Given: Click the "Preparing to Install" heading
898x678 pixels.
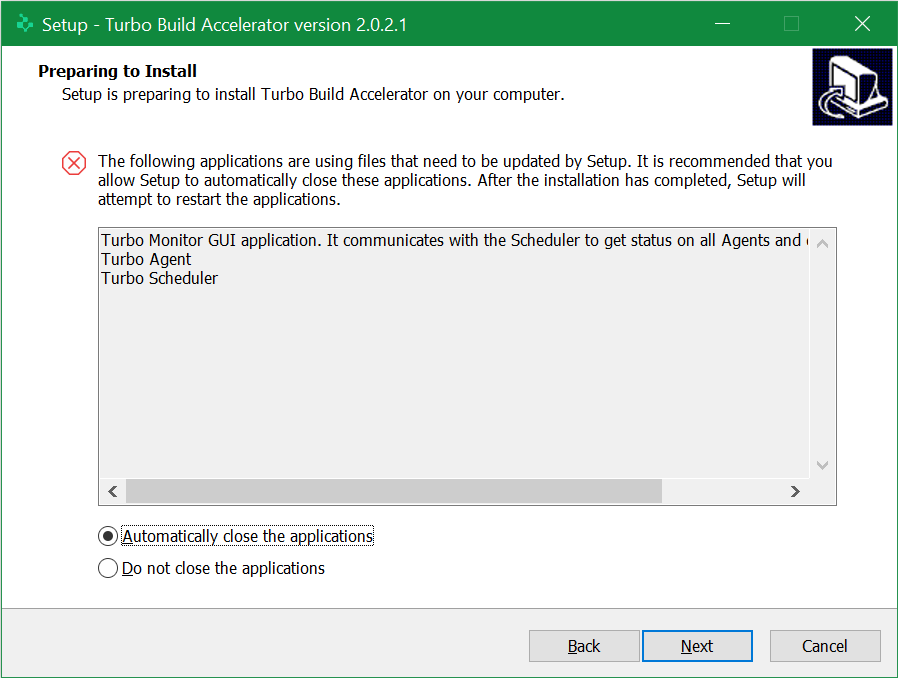Looking at the screenshot, I should point(117,71).
